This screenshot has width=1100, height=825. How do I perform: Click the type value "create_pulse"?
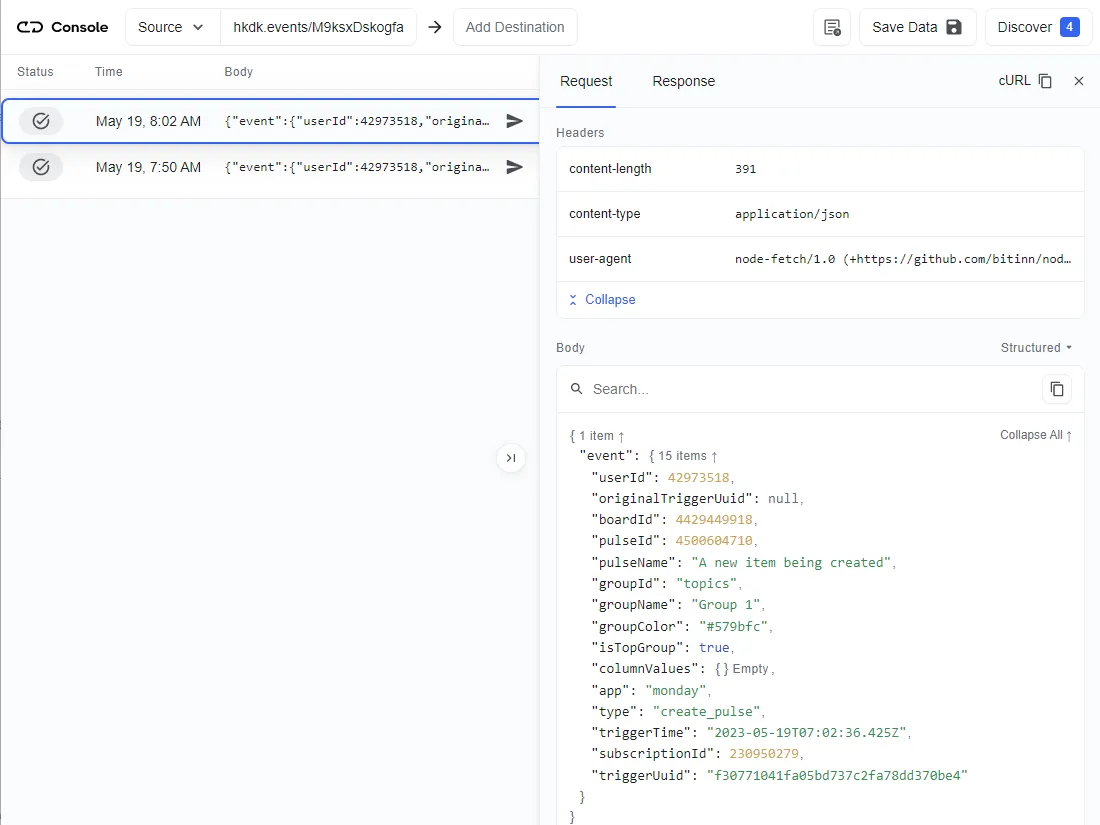tap(706, 711)
